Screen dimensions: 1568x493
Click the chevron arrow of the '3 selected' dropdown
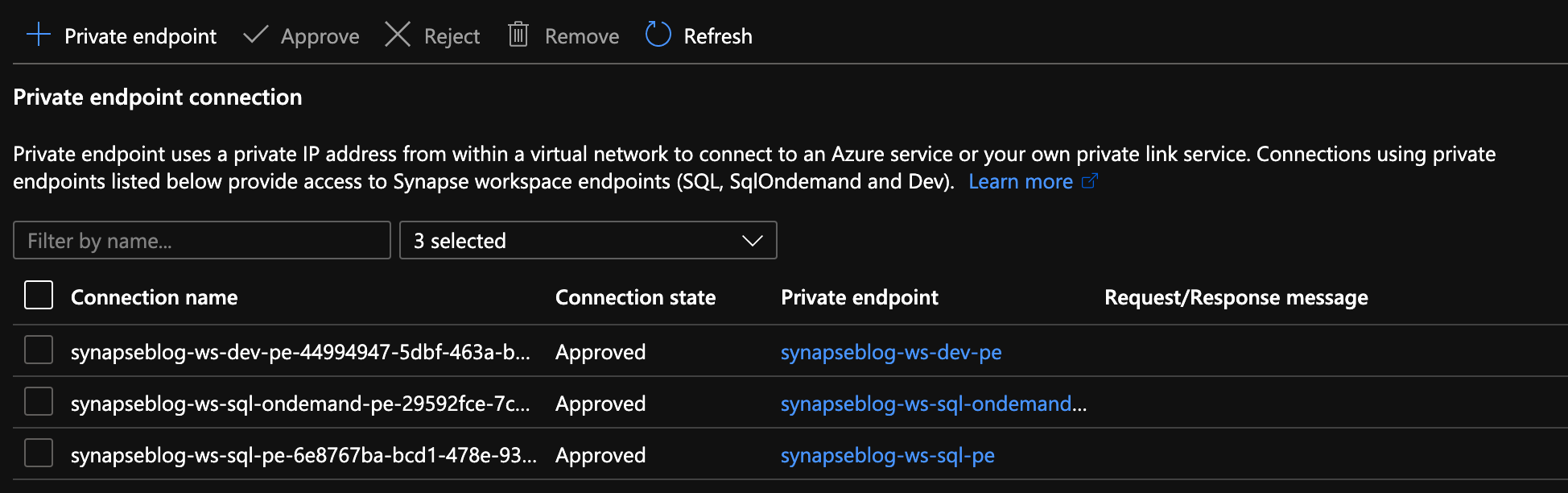point(753,241)
